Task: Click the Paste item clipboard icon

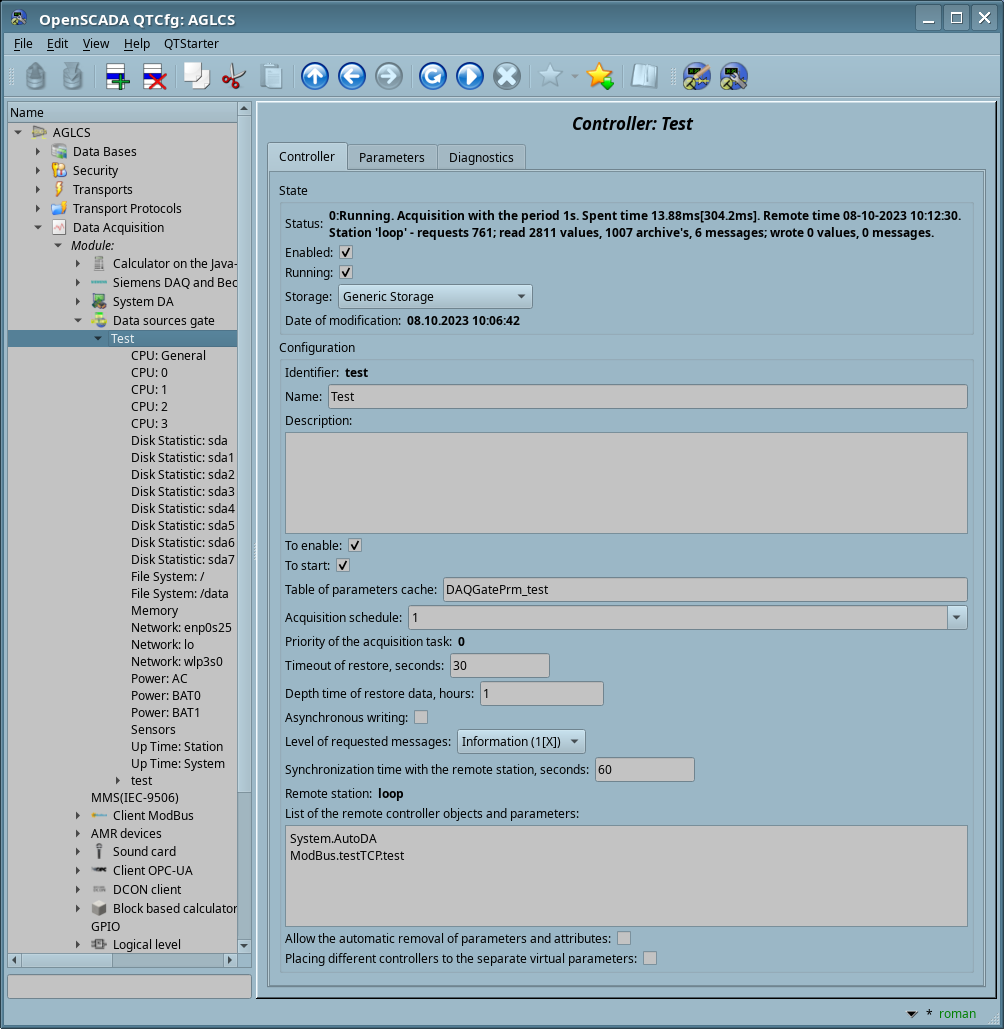Action: (270, 76)
